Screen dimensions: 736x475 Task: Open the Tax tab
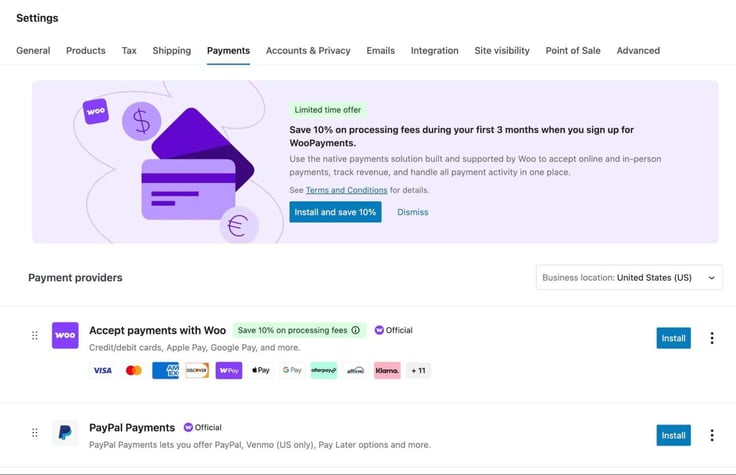point(129,51)
